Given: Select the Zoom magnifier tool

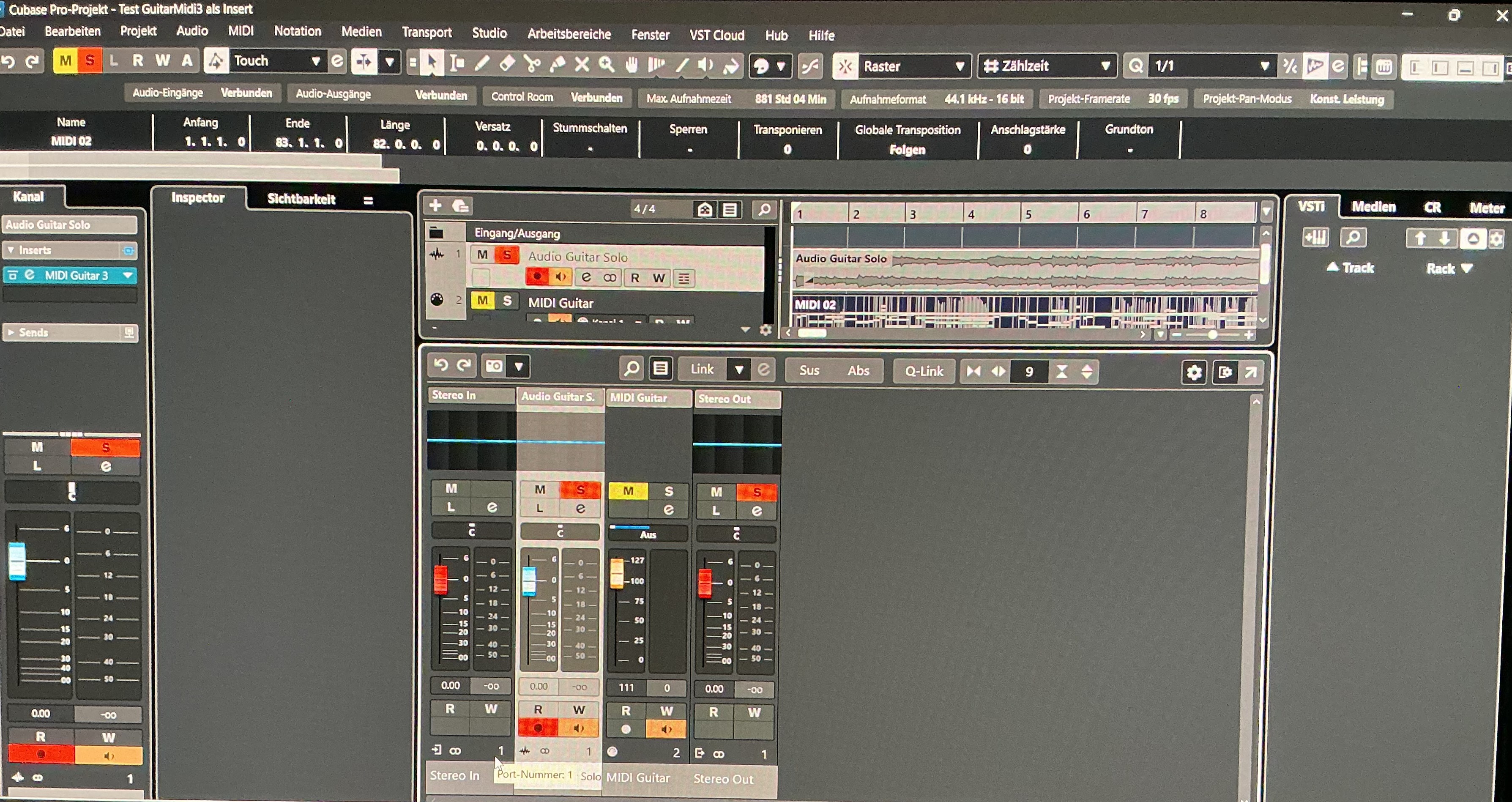Looking at the screenshot, I should click(606, 65).
